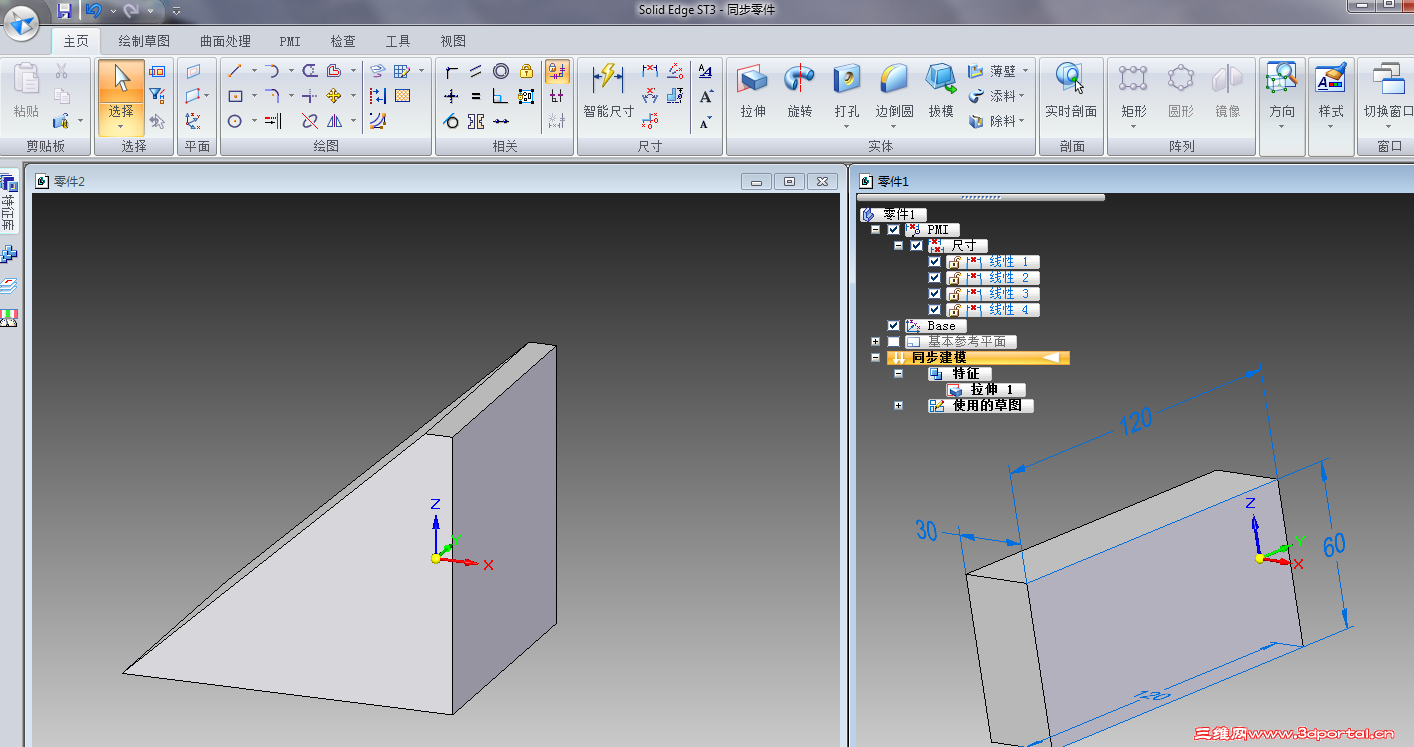
Task: Click the Solid Edge application button
Action: (23, 21)
